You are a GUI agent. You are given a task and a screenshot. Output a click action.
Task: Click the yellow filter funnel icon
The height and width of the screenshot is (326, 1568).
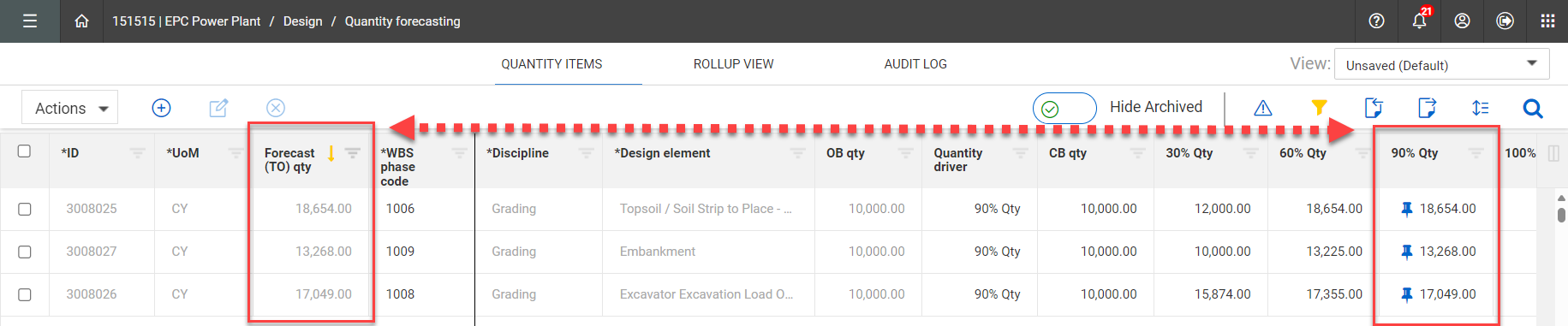tap(1319, 108)
